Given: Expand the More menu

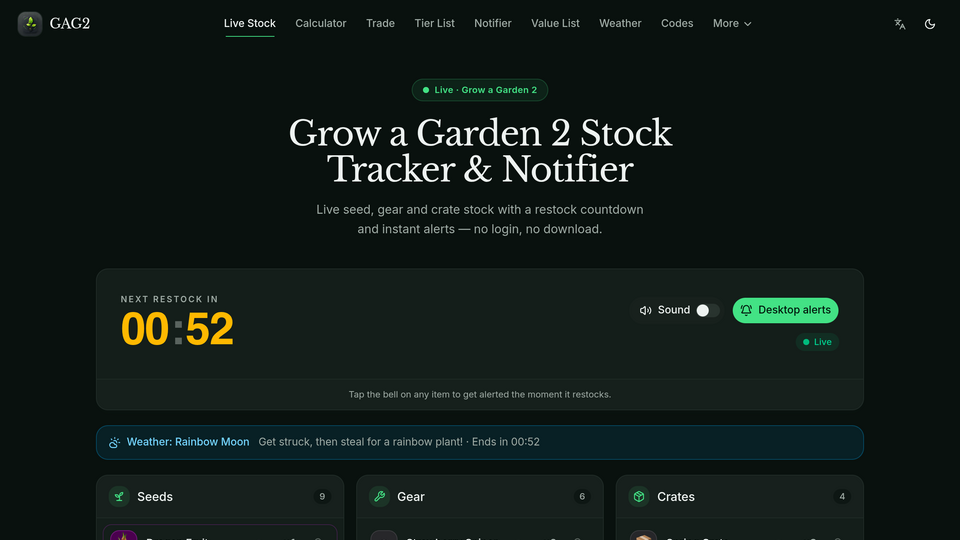Looking at the screenshot, I should click(732, 23).
